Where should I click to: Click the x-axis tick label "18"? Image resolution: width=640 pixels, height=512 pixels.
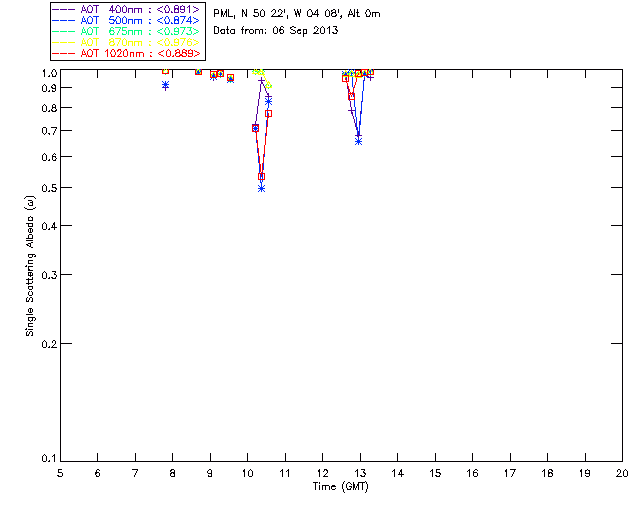(x=548, y=473)
